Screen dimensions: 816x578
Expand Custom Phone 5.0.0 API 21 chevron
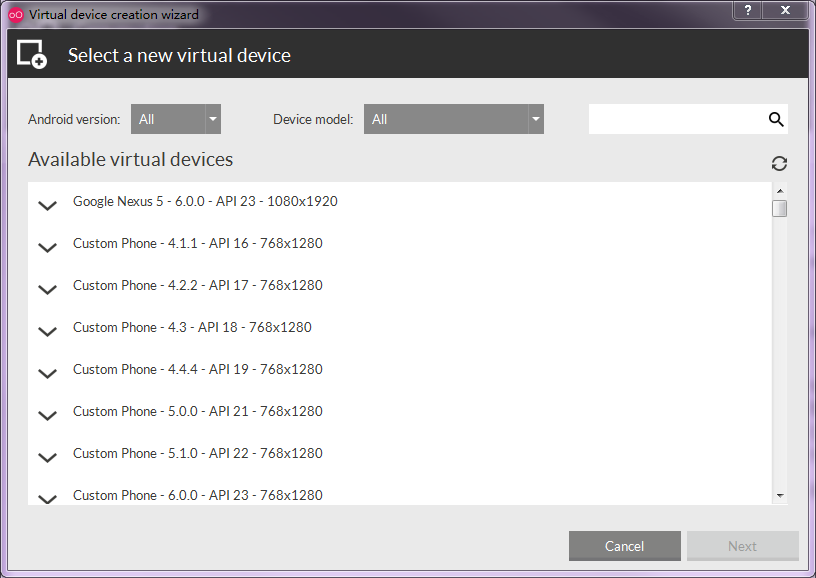(x=47, y=416)
